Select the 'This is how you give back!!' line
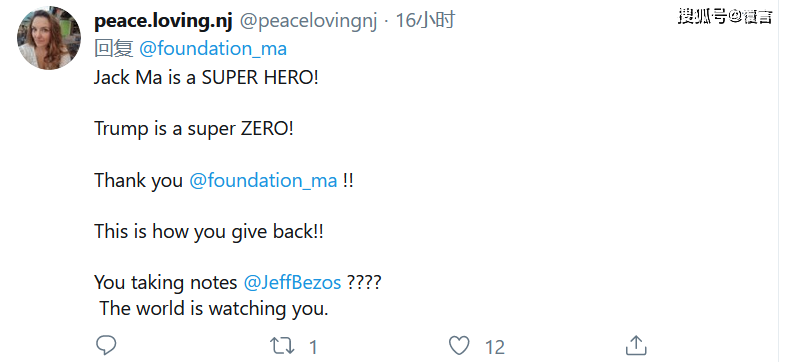Viewport: 787px width, 362px height. 209,231
